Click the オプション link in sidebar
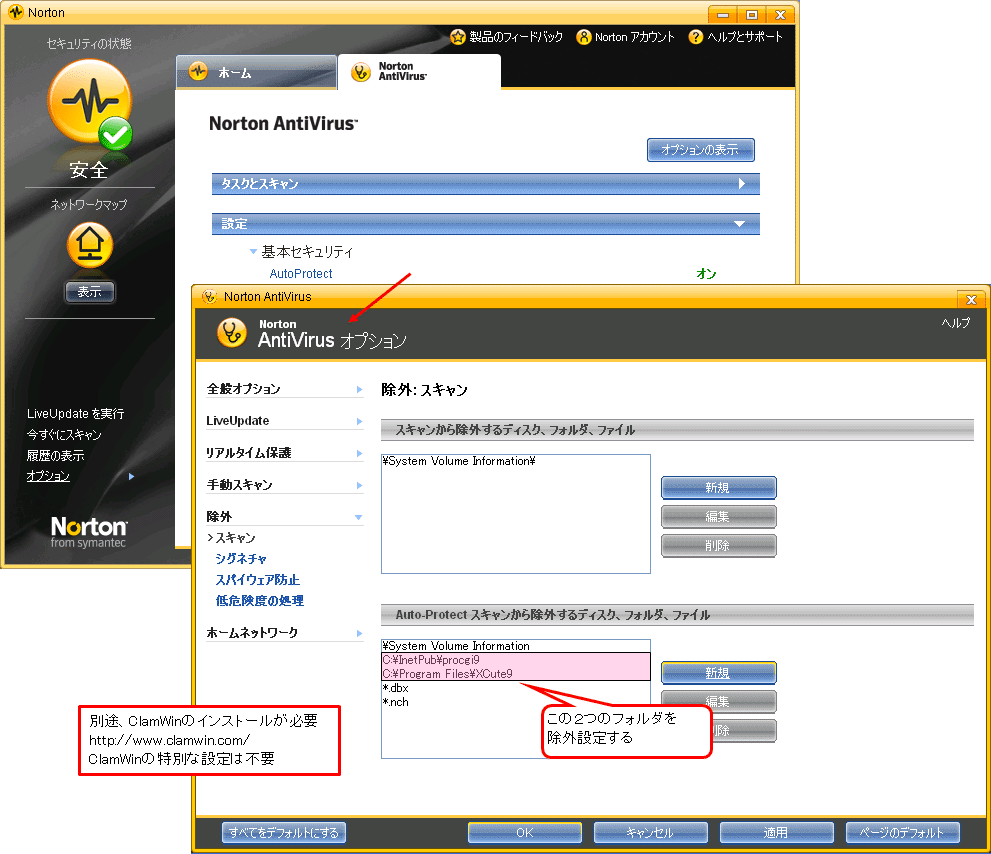Image resolution: width=991 pixels, height=854 pixels. (x=48, y=475)
